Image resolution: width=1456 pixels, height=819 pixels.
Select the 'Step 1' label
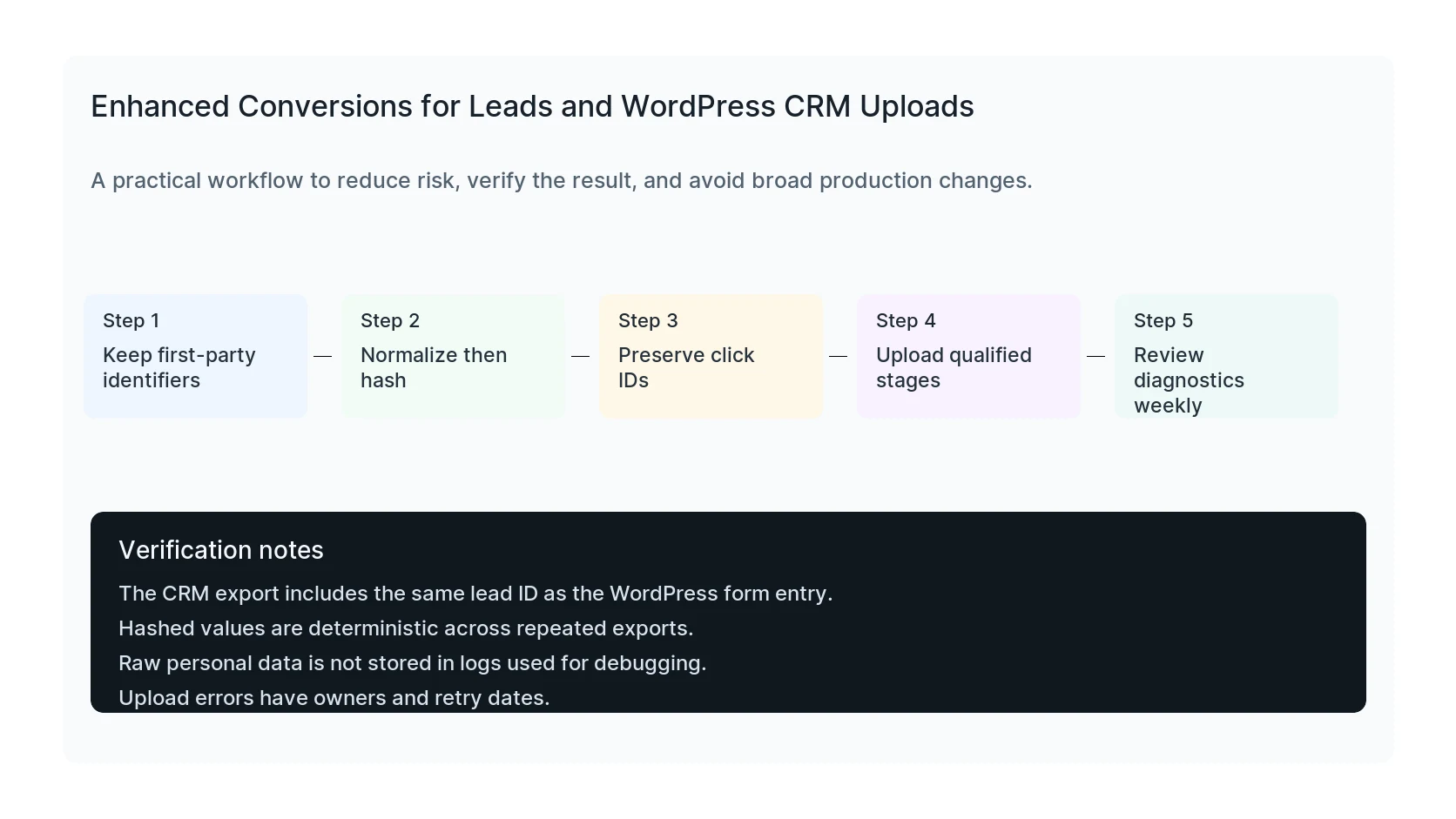click(x=131, y=320)
